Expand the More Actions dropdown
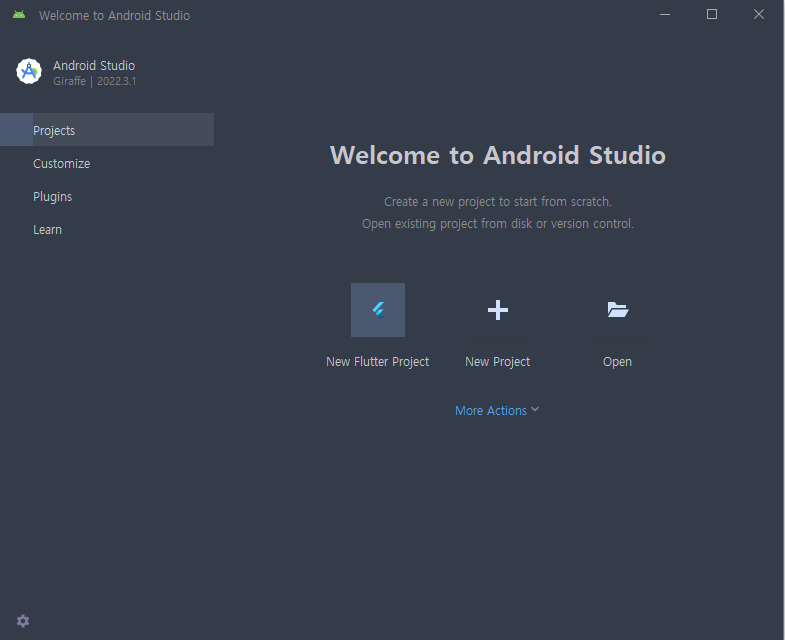The height and width of the screenshot is (640, 785). pyautogui.click(x=497, y=411)
